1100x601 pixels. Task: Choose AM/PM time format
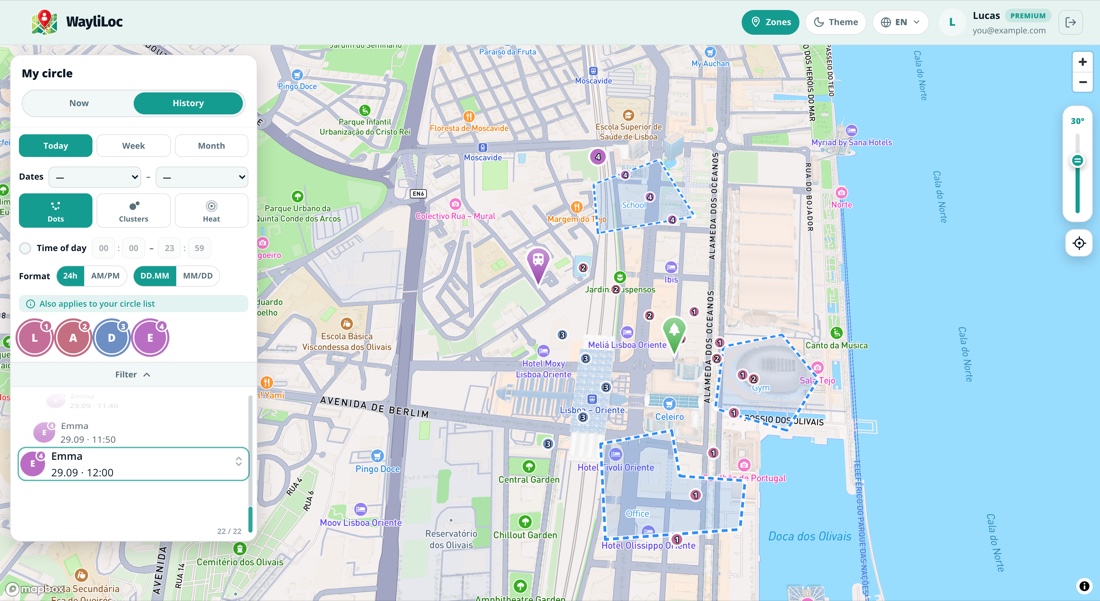pos(105,276)
